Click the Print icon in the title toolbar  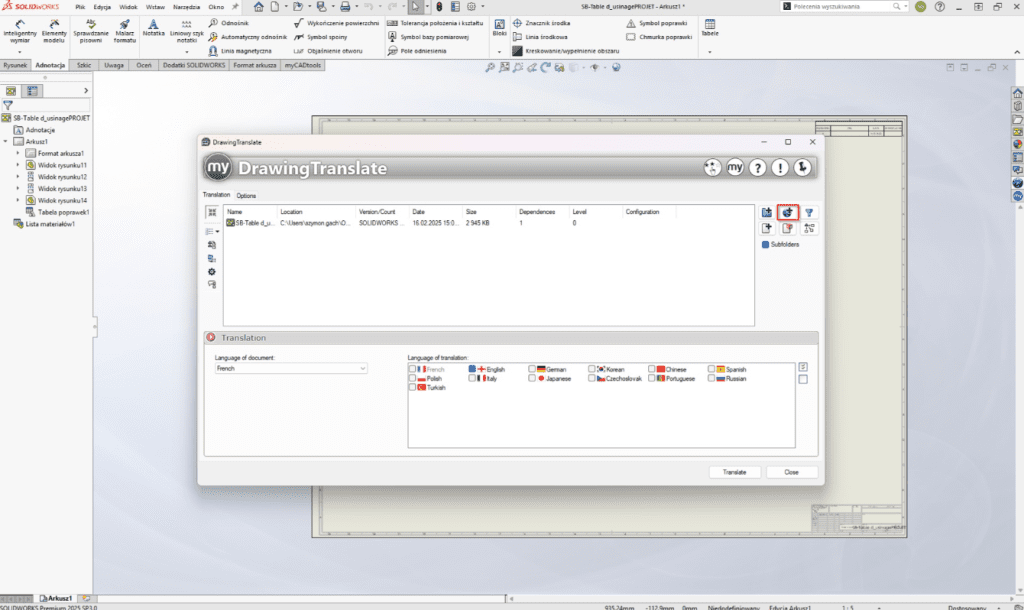coord(345,7)
